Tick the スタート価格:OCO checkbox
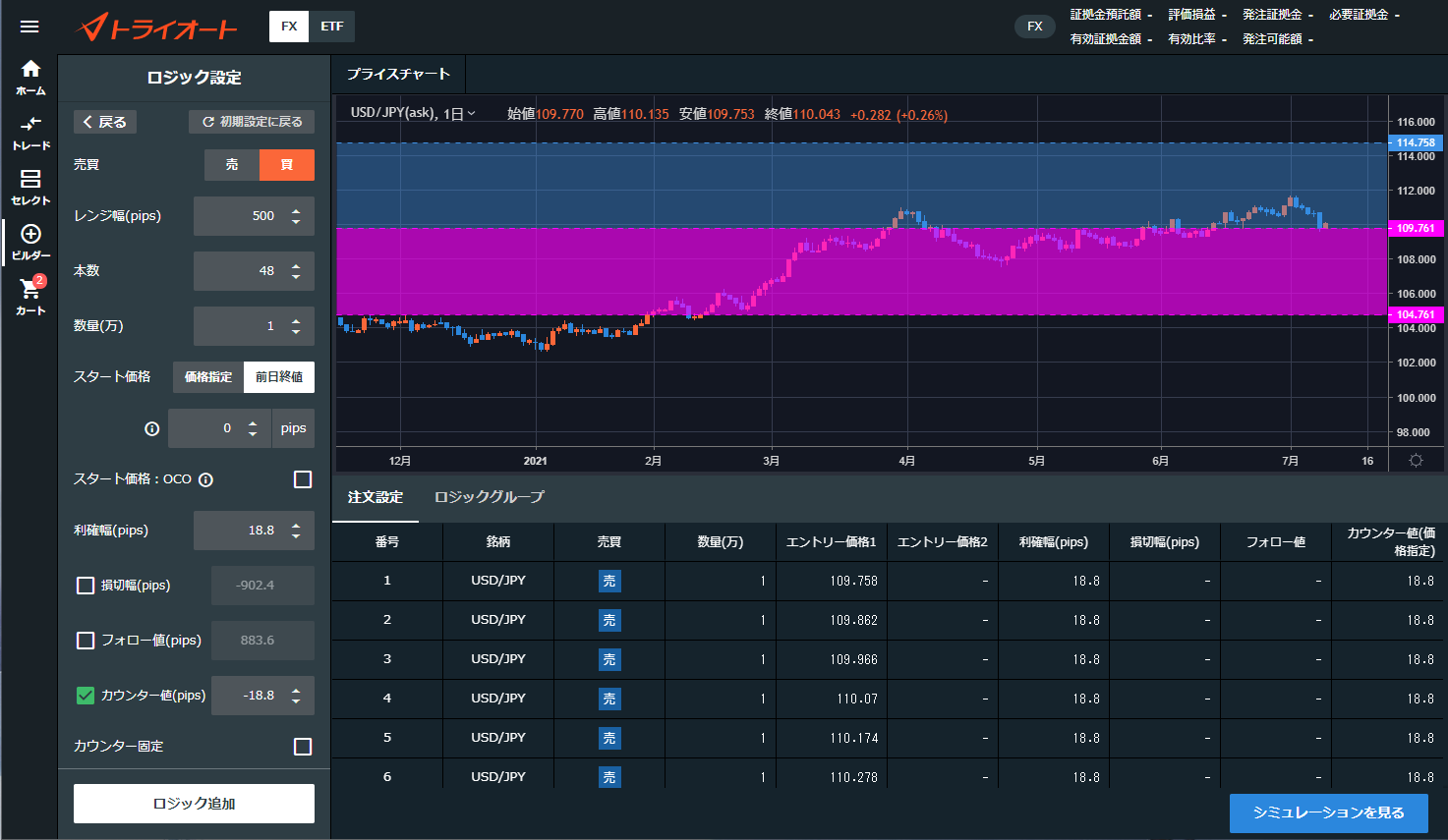Viewport: 1448px width, 840px height. (x=303, y=479)
